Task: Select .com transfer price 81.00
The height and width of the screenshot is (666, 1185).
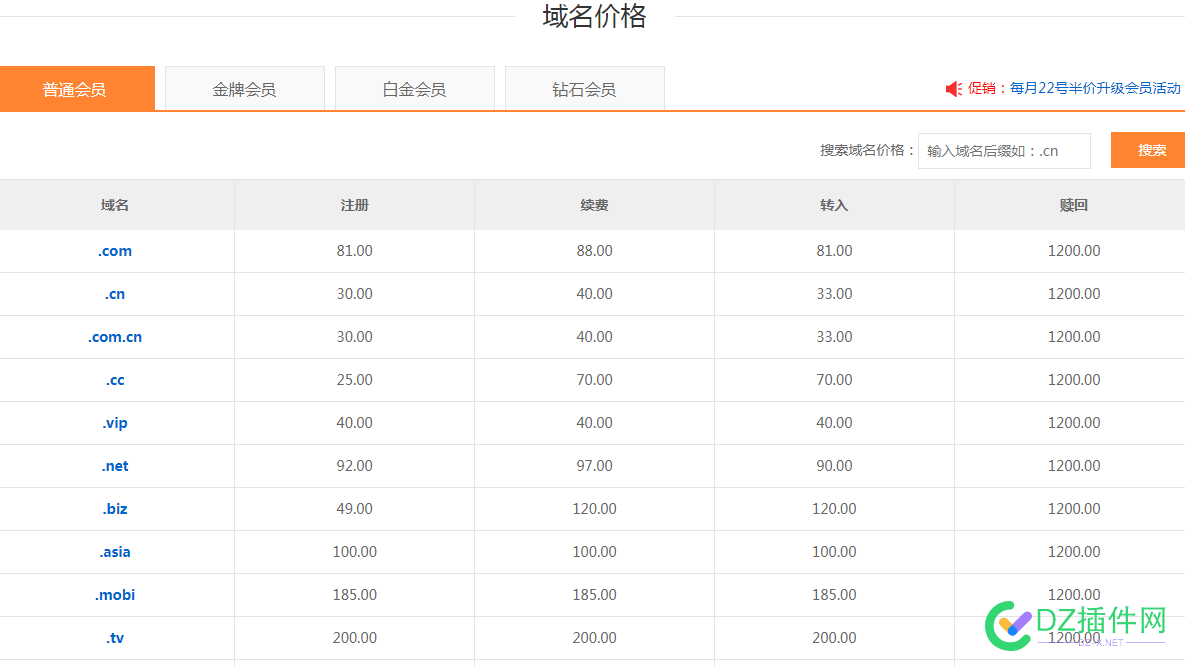Action: (x=834, y=251)
